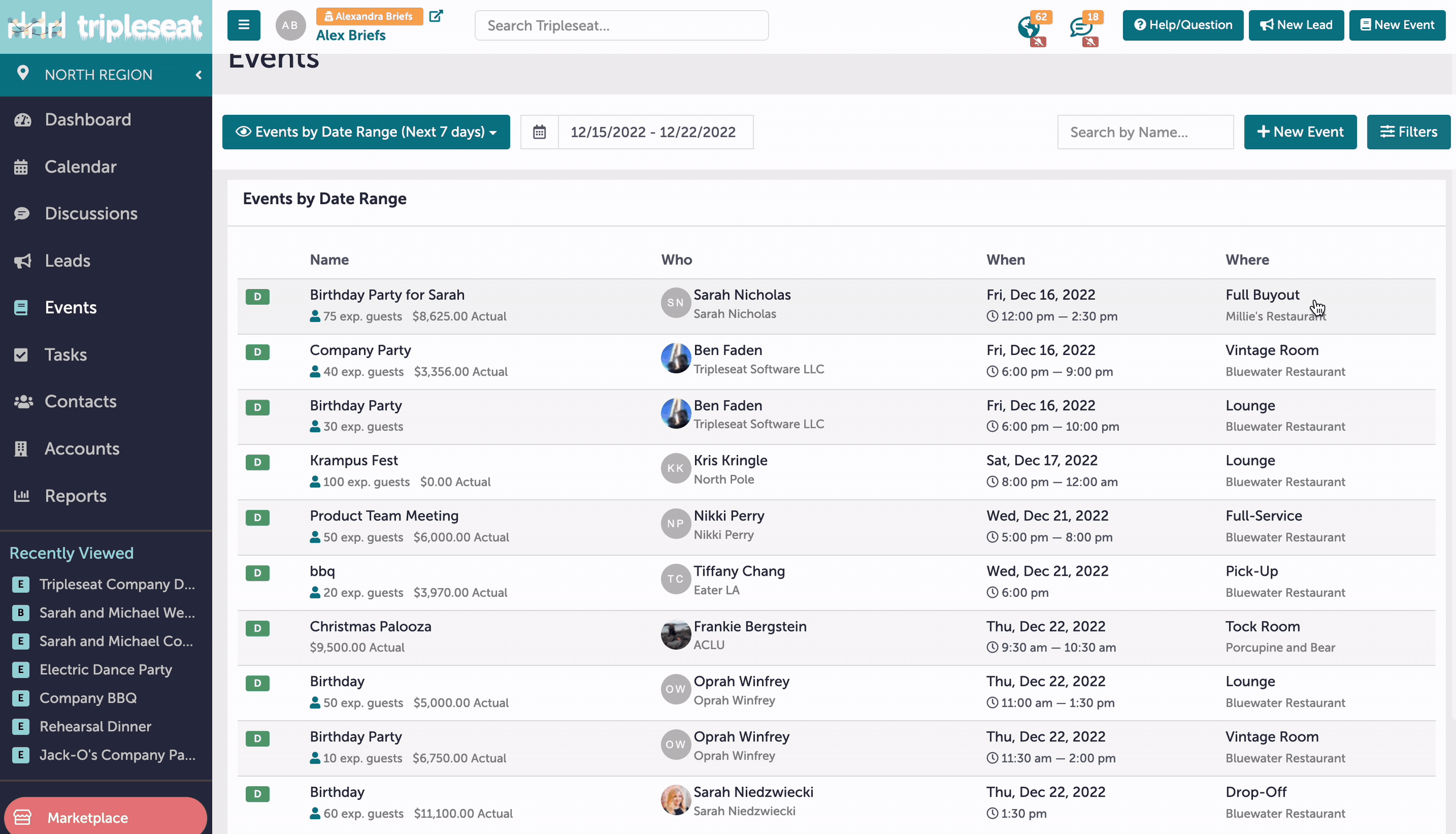
Task: Open the Krampus Fest event
Action: [x=353, y=460]
